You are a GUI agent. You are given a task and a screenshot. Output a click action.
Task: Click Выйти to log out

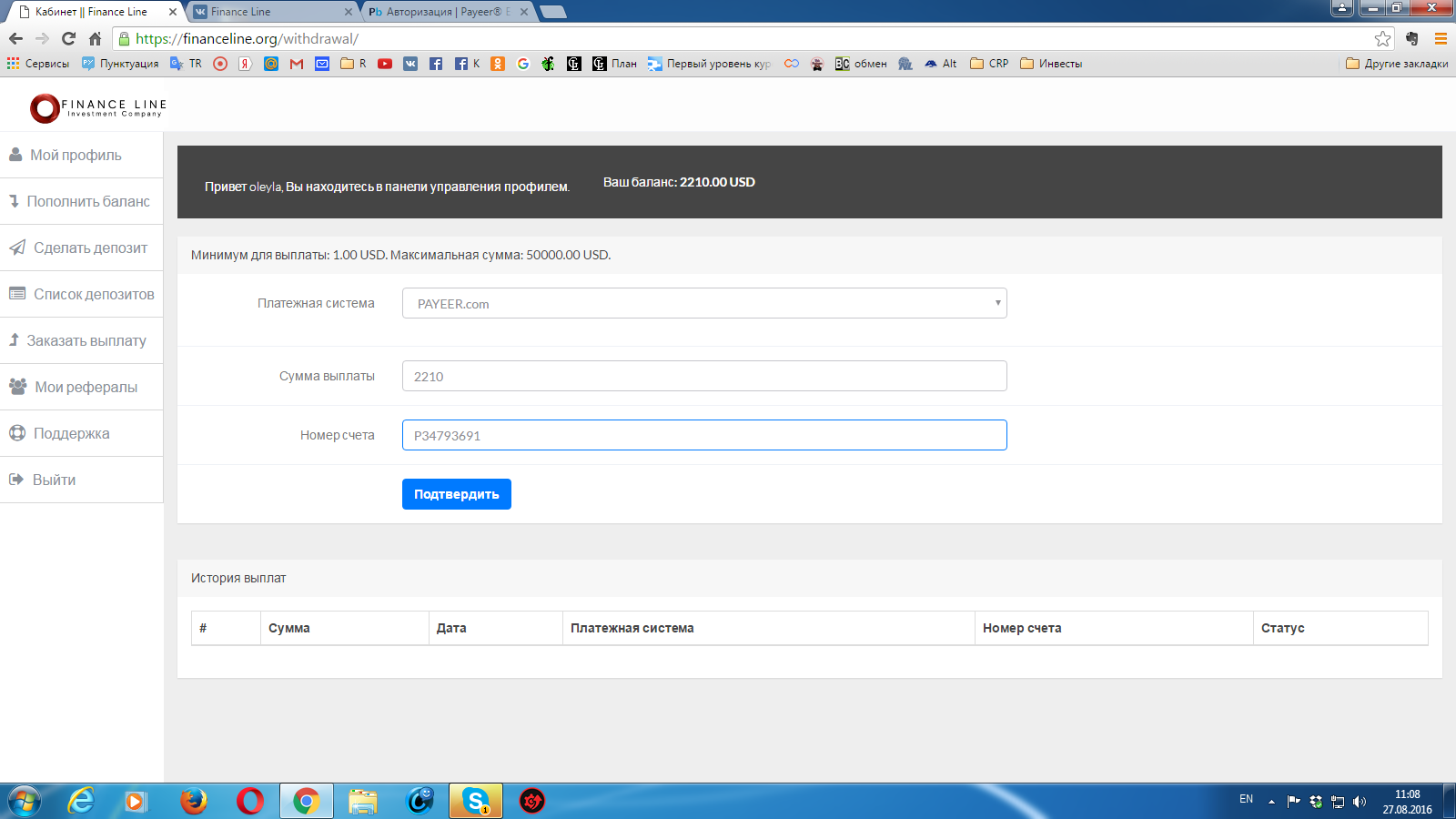[54, 480]
